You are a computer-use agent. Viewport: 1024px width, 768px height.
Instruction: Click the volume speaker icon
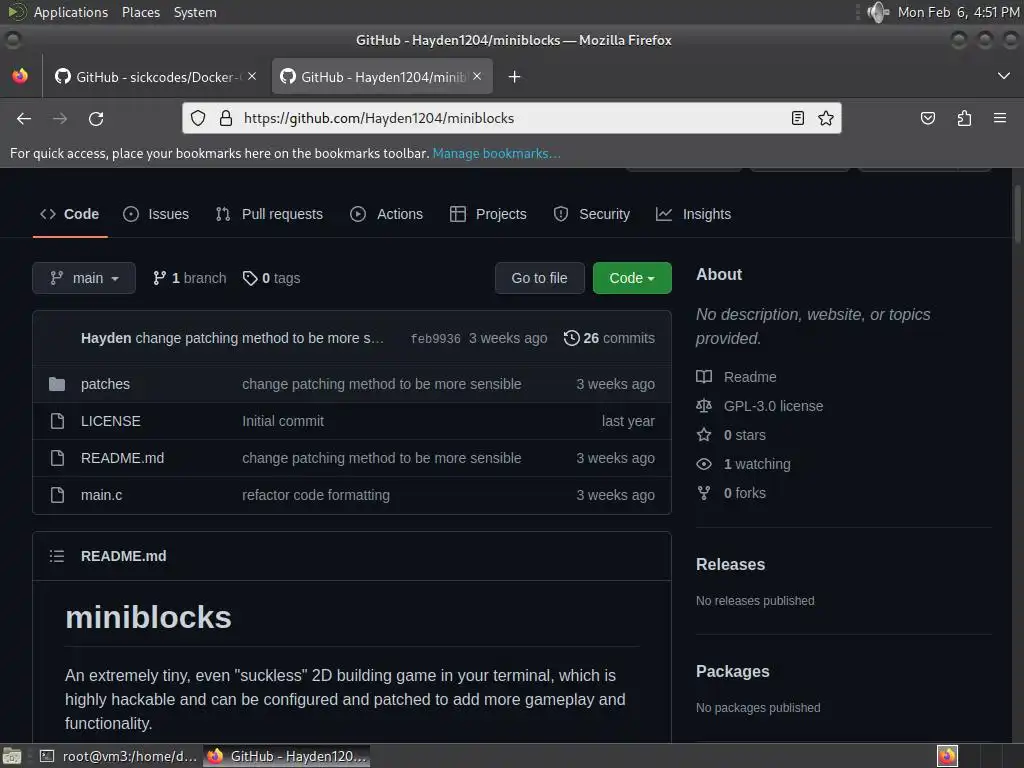878,12
